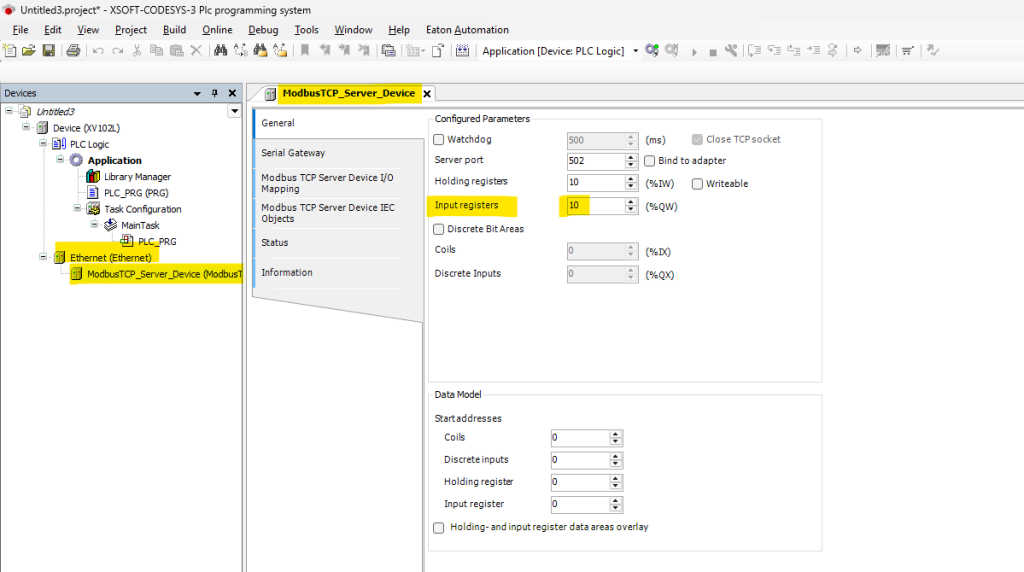Viewport: 1024px width, 572px height.
Task: Check the Writeable checkbox
Action: (697, 184)
